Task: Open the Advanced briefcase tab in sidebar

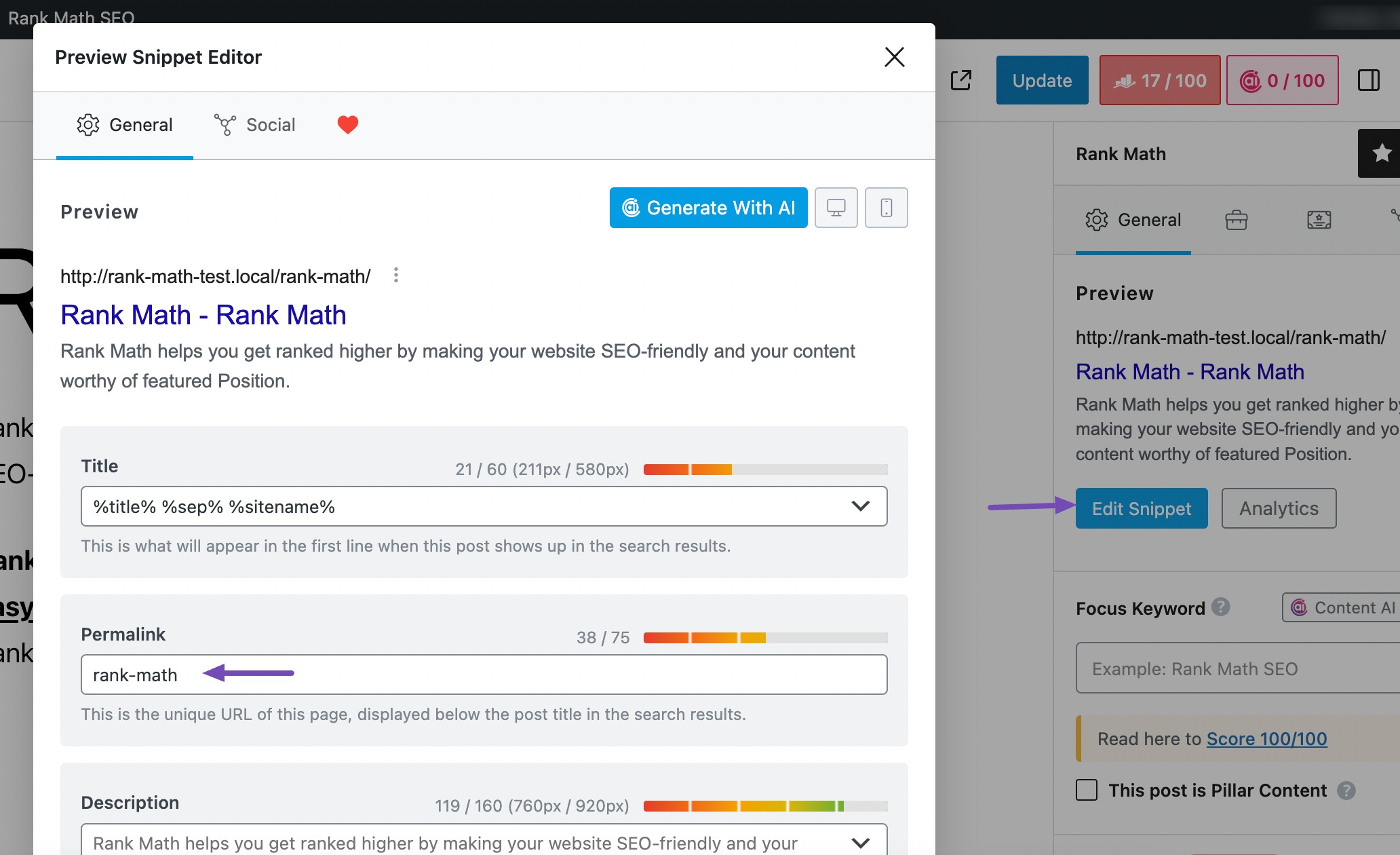Action: click(1237, 220)
